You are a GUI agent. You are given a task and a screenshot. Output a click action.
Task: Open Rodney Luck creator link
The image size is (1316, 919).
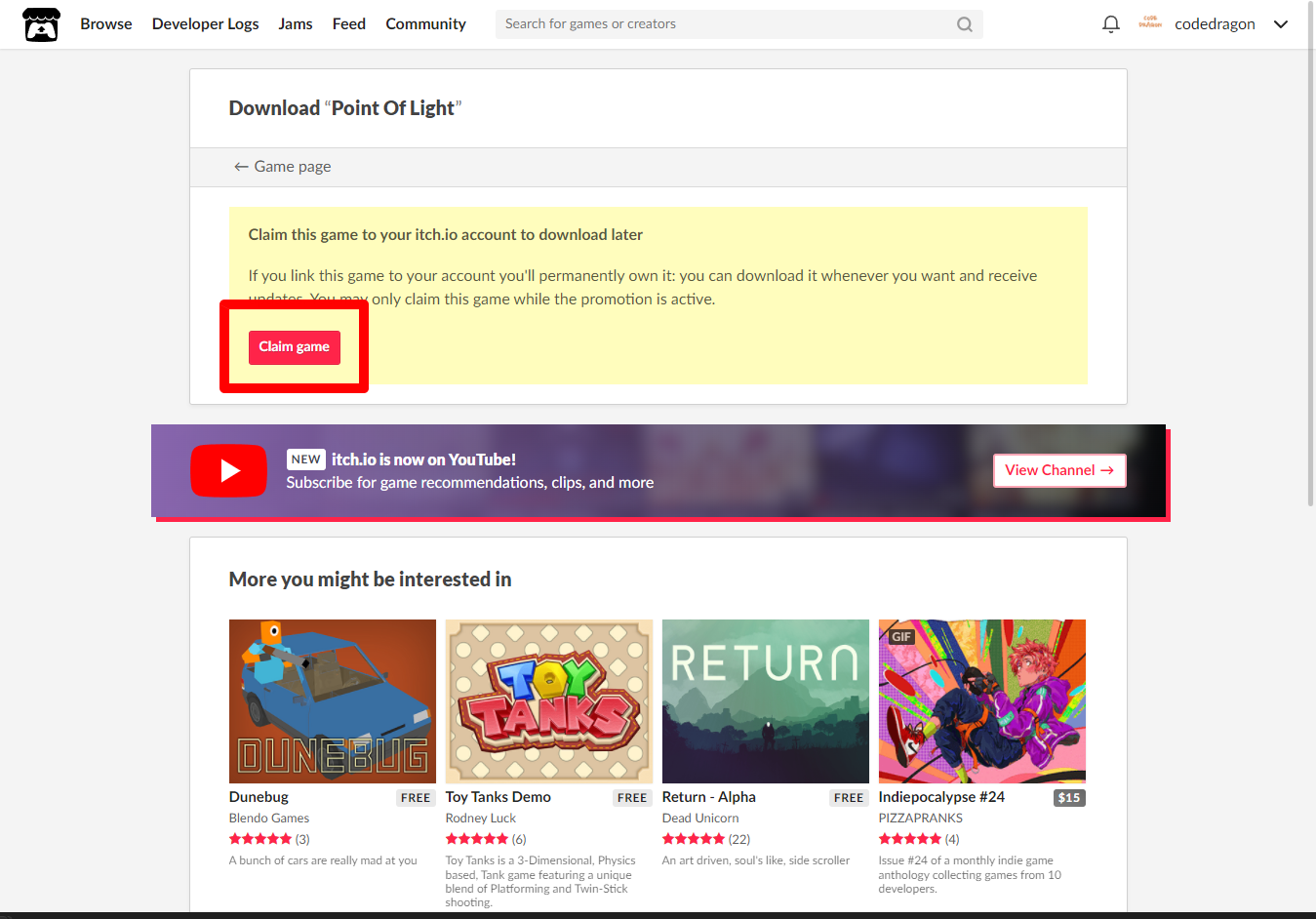click(x=481, y=819)
